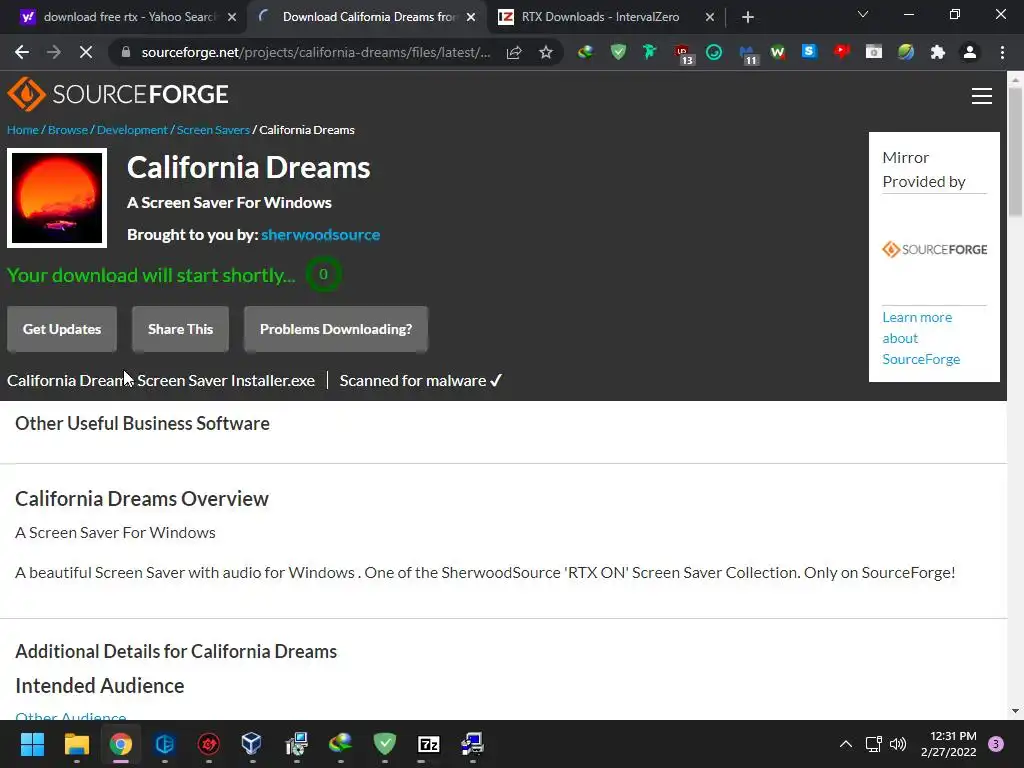Close the Yahoo Search tab
This screenshot has width=1024, height=768.
tap(232, 18)
